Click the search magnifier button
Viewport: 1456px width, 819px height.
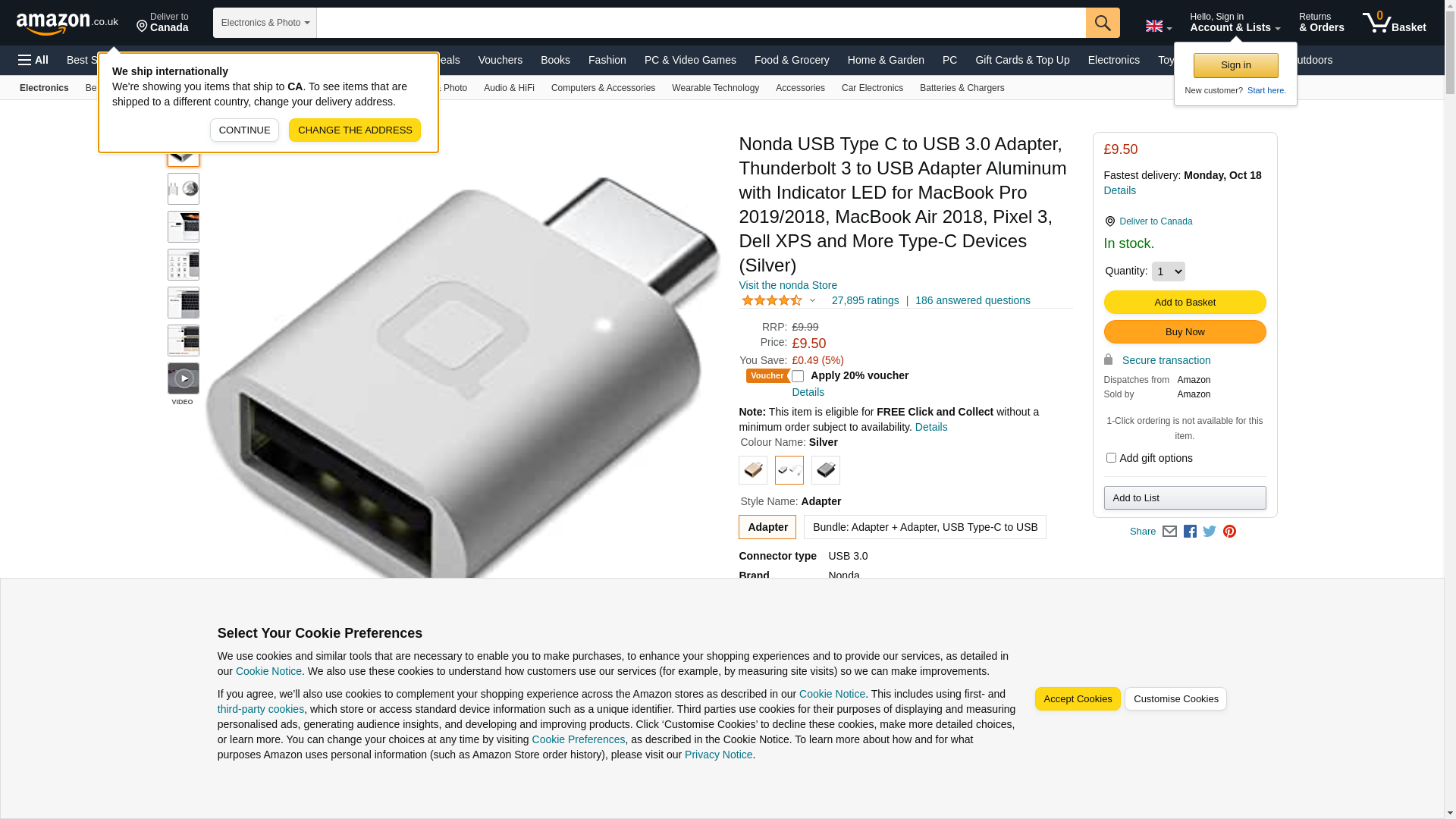1103,23
